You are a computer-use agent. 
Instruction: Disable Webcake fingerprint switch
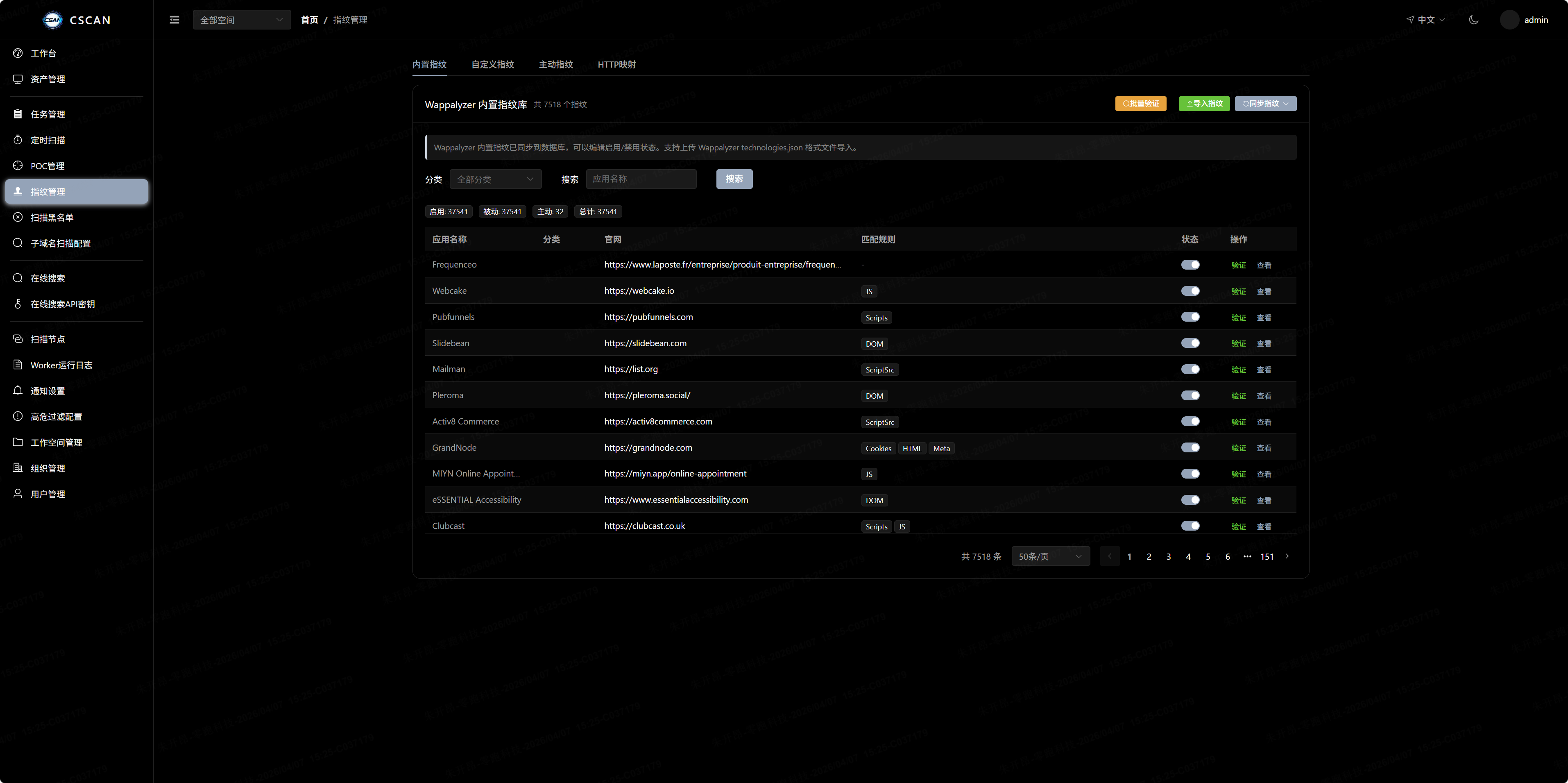(1190, 291)
